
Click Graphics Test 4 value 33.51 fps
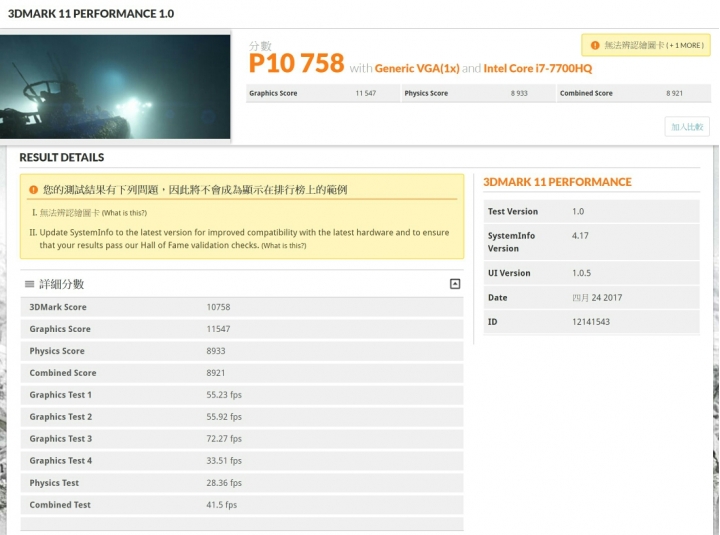(x=224, y=461)
